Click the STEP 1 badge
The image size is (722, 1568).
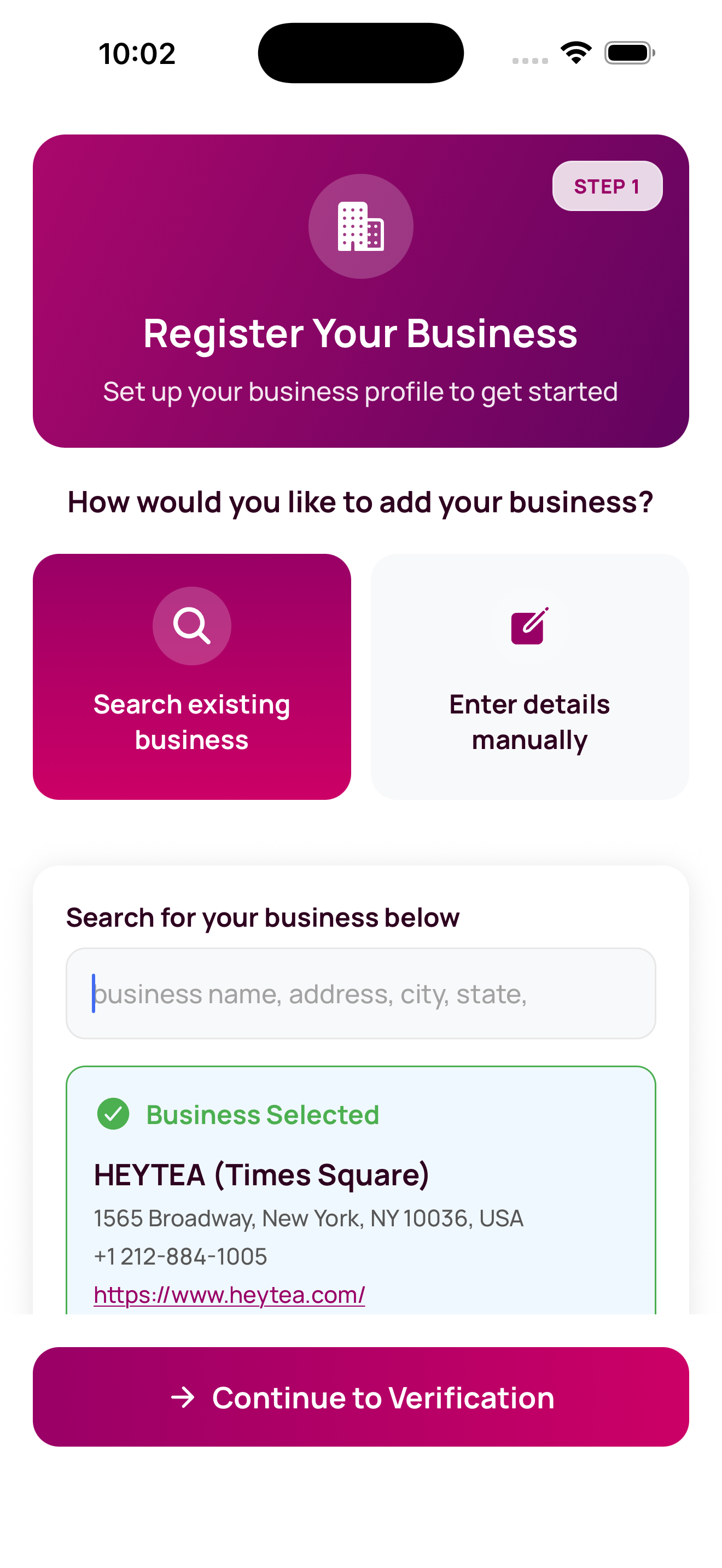[607, 186]
